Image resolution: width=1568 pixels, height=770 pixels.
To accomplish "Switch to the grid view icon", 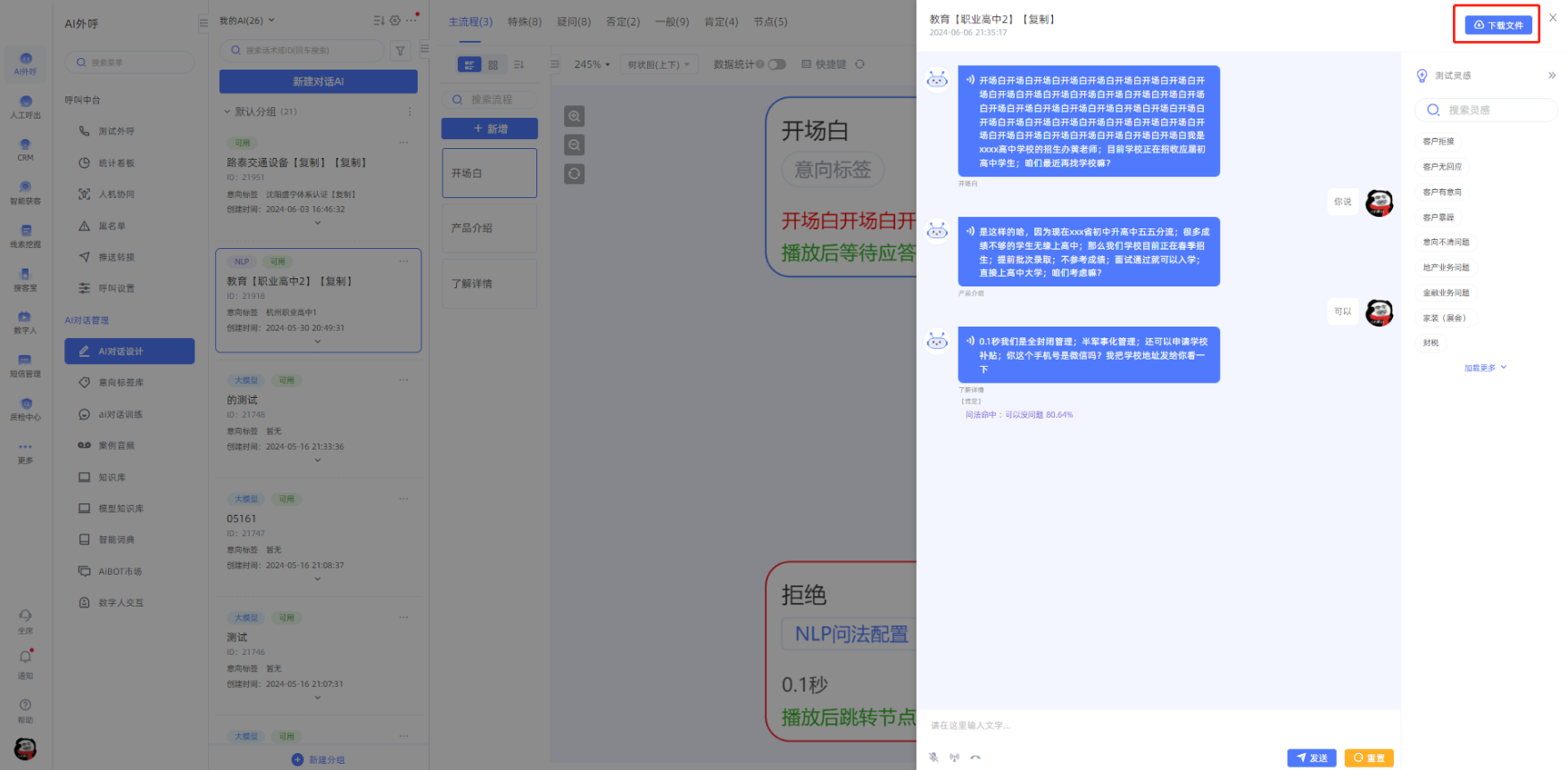I will click(493, 64).
